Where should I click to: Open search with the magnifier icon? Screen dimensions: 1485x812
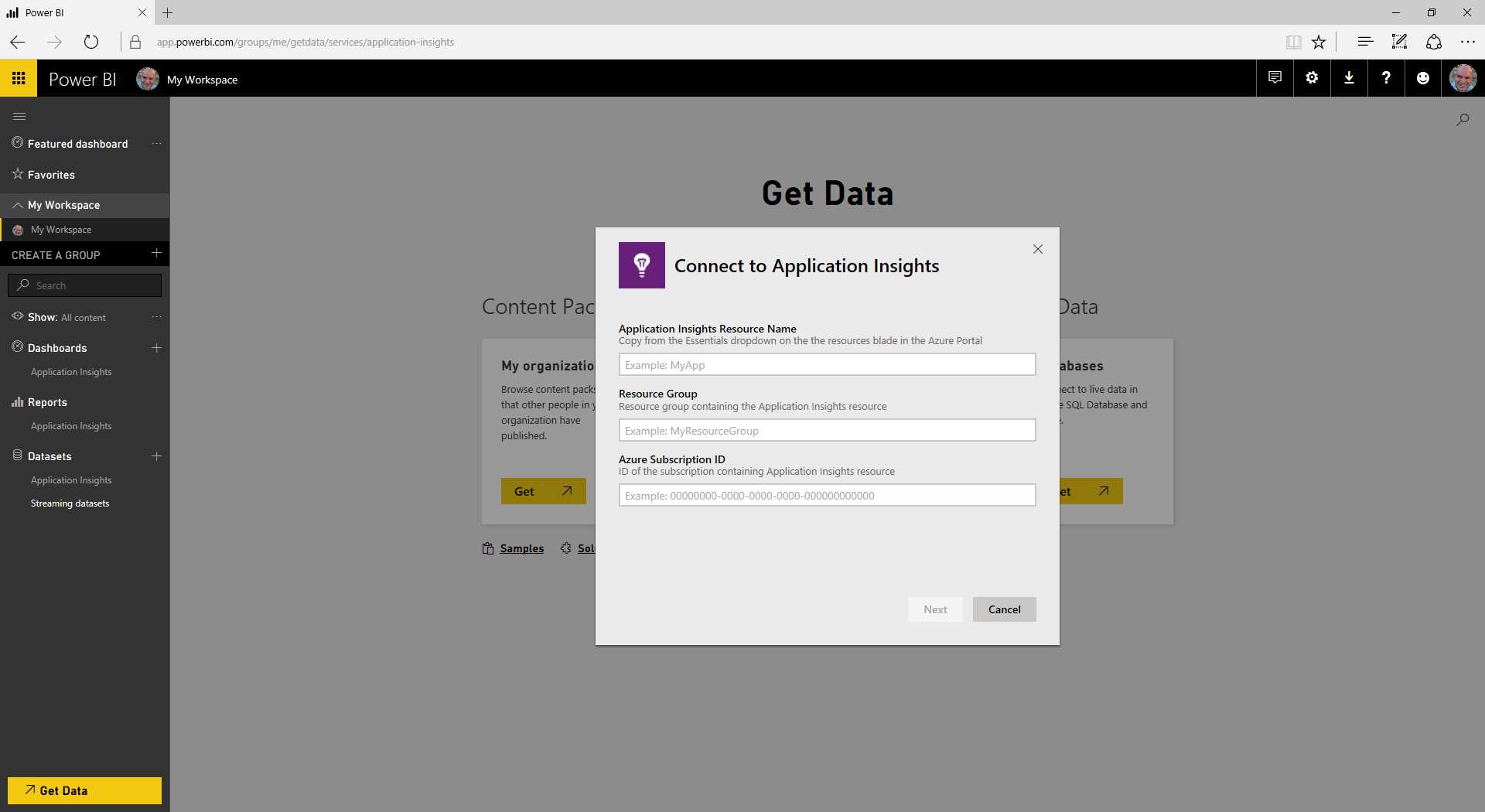point(1463,119)
